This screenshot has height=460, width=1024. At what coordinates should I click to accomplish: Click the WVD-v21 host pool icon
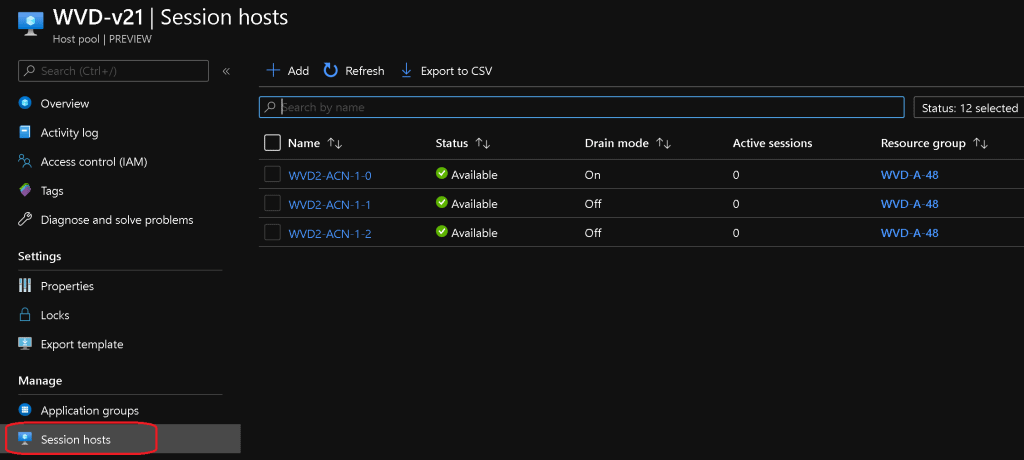click(x=30, y=24)
